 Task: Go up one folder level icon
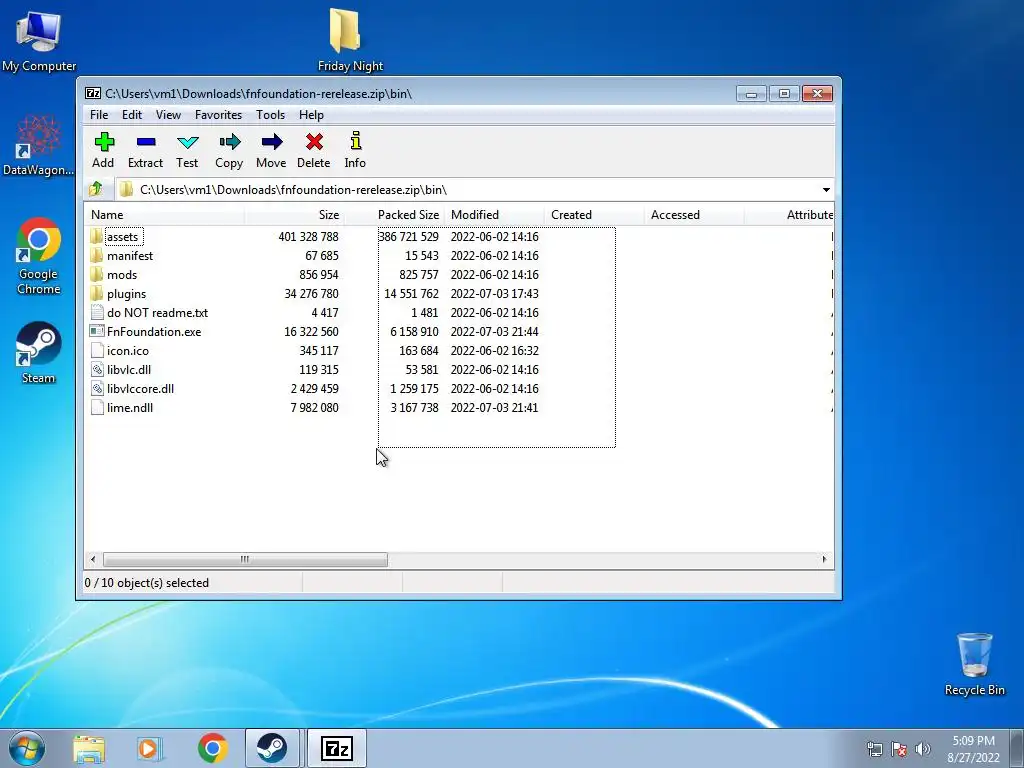(96, 189)
